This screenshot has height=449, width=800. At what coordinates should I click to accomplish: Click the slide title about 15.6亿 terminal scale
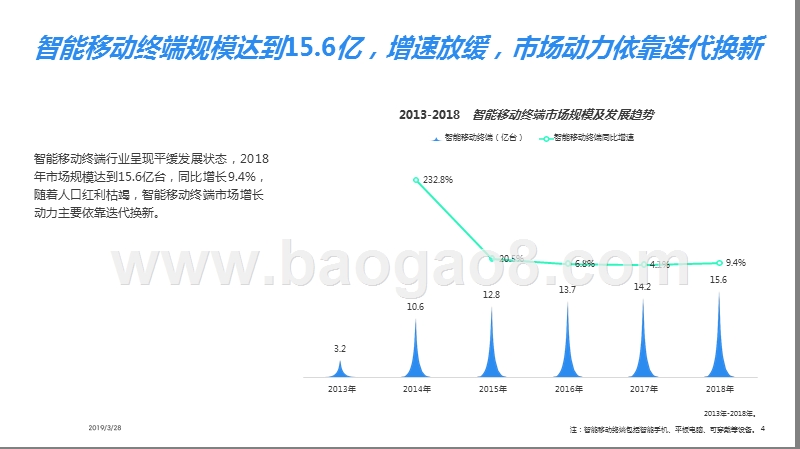point(399,48)
